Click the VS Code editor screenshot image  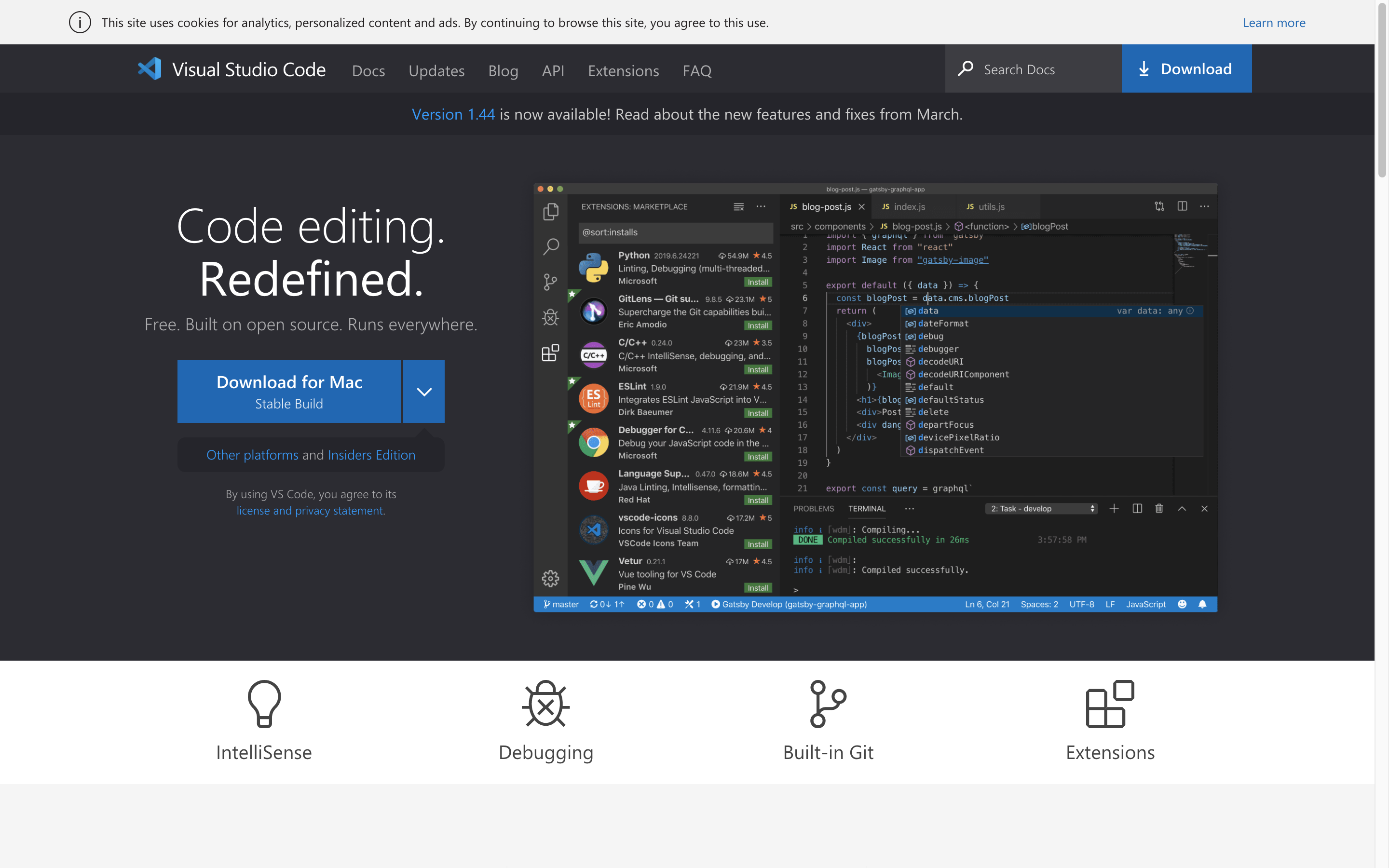point(875,397)
